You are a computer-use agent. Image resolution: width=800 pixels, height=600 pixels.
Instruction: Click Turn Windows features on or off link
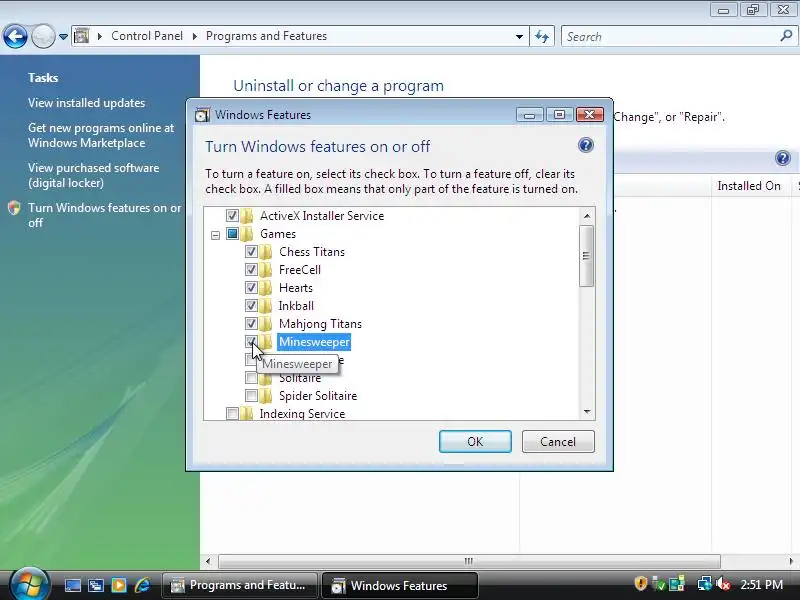(105, 215)
